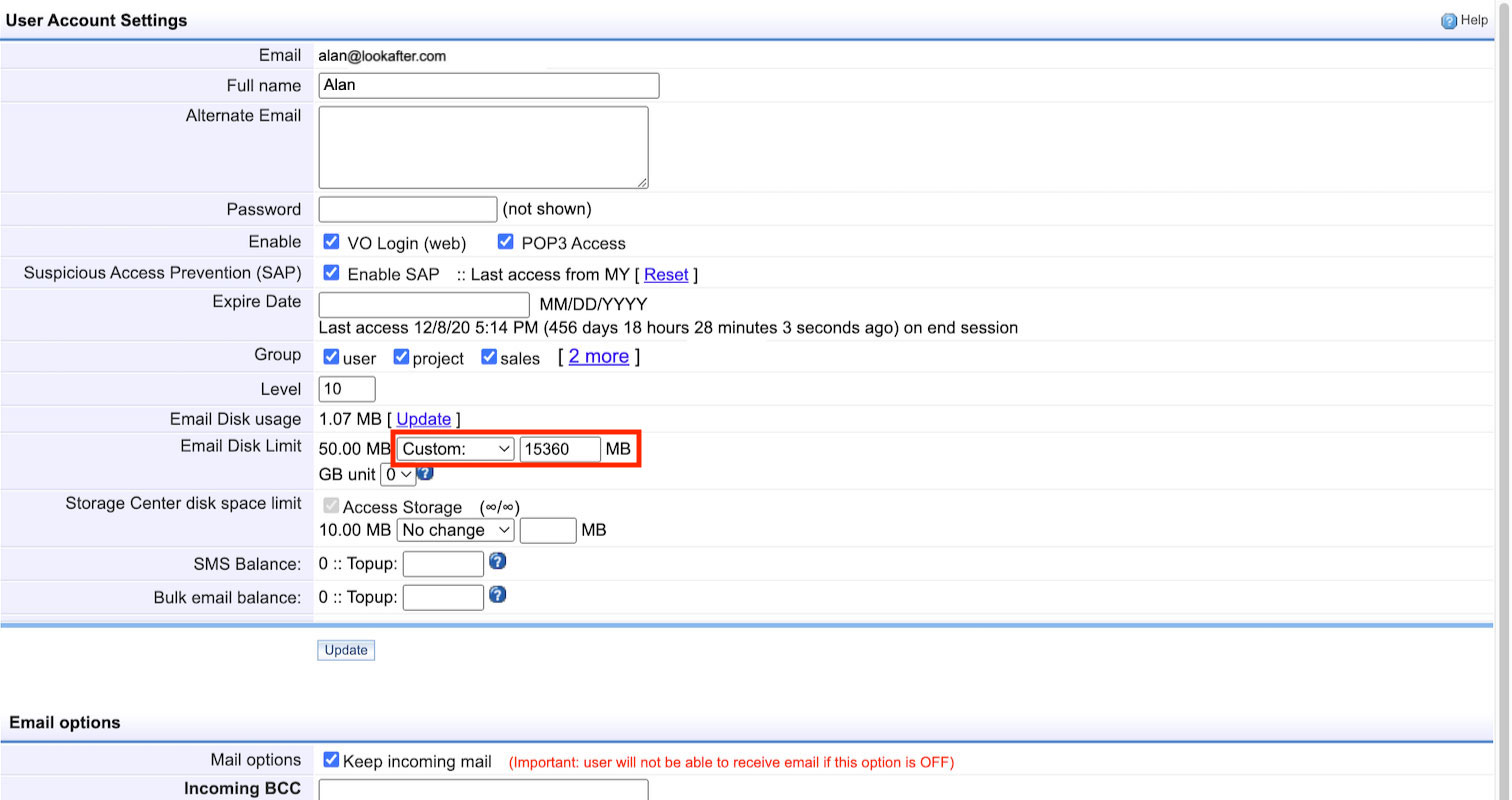
Task: Disable the Enable SAP checkbox
Action: (x=332, y=273)
